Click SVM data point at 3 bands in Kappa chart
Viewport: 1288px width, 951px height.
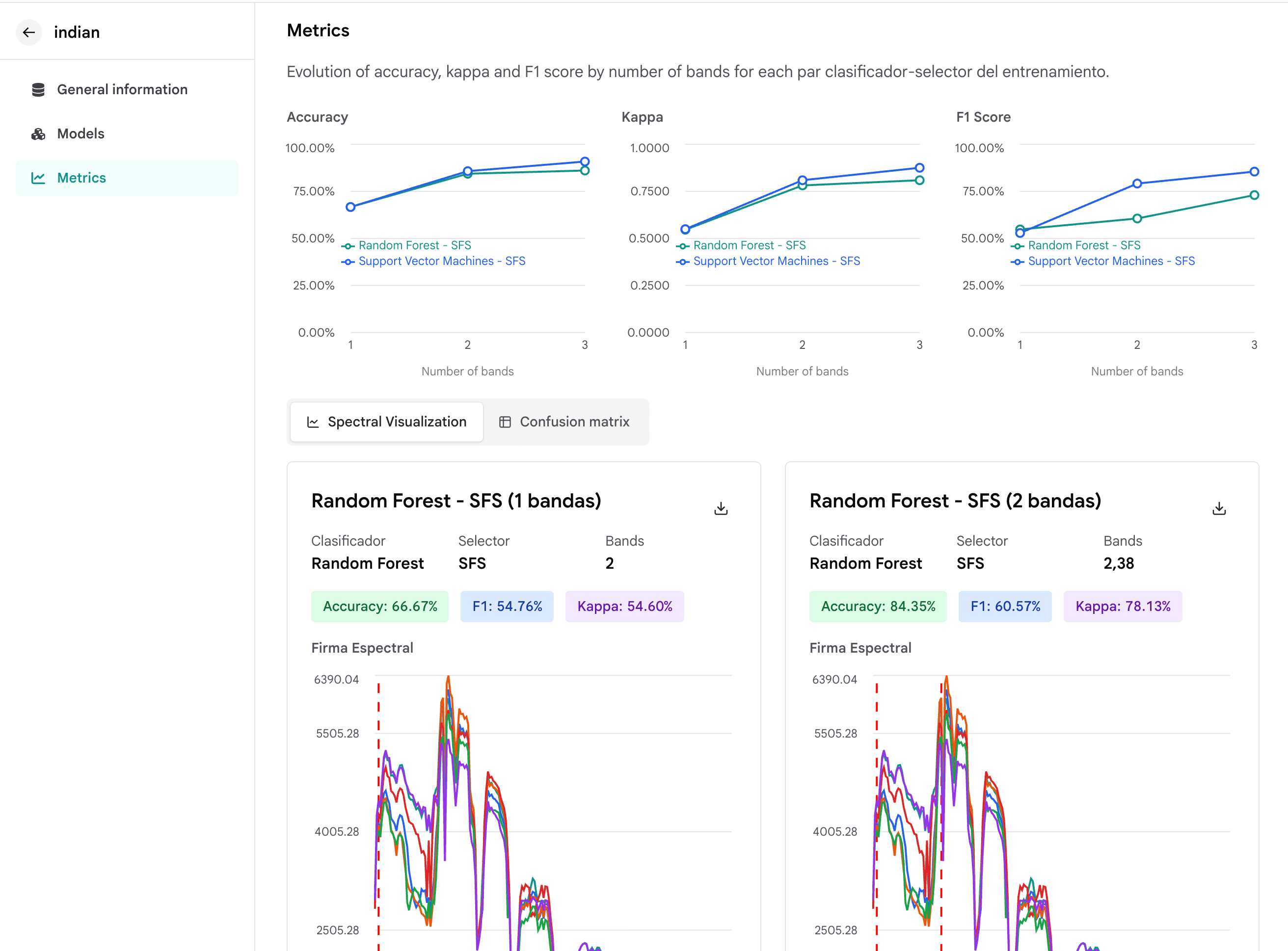click(919, 168)
